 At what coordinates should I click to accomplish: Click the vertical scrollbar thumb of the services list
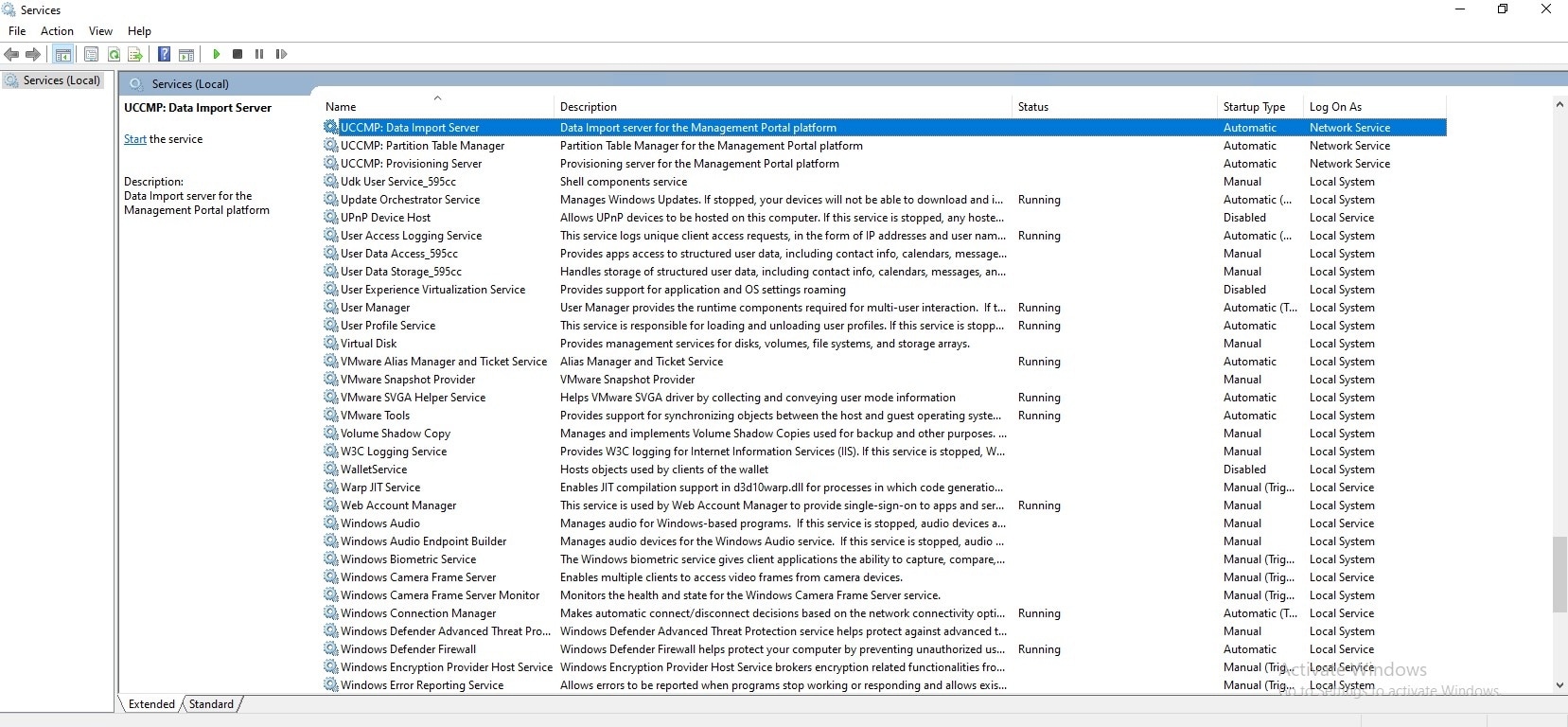point(1559,575)
